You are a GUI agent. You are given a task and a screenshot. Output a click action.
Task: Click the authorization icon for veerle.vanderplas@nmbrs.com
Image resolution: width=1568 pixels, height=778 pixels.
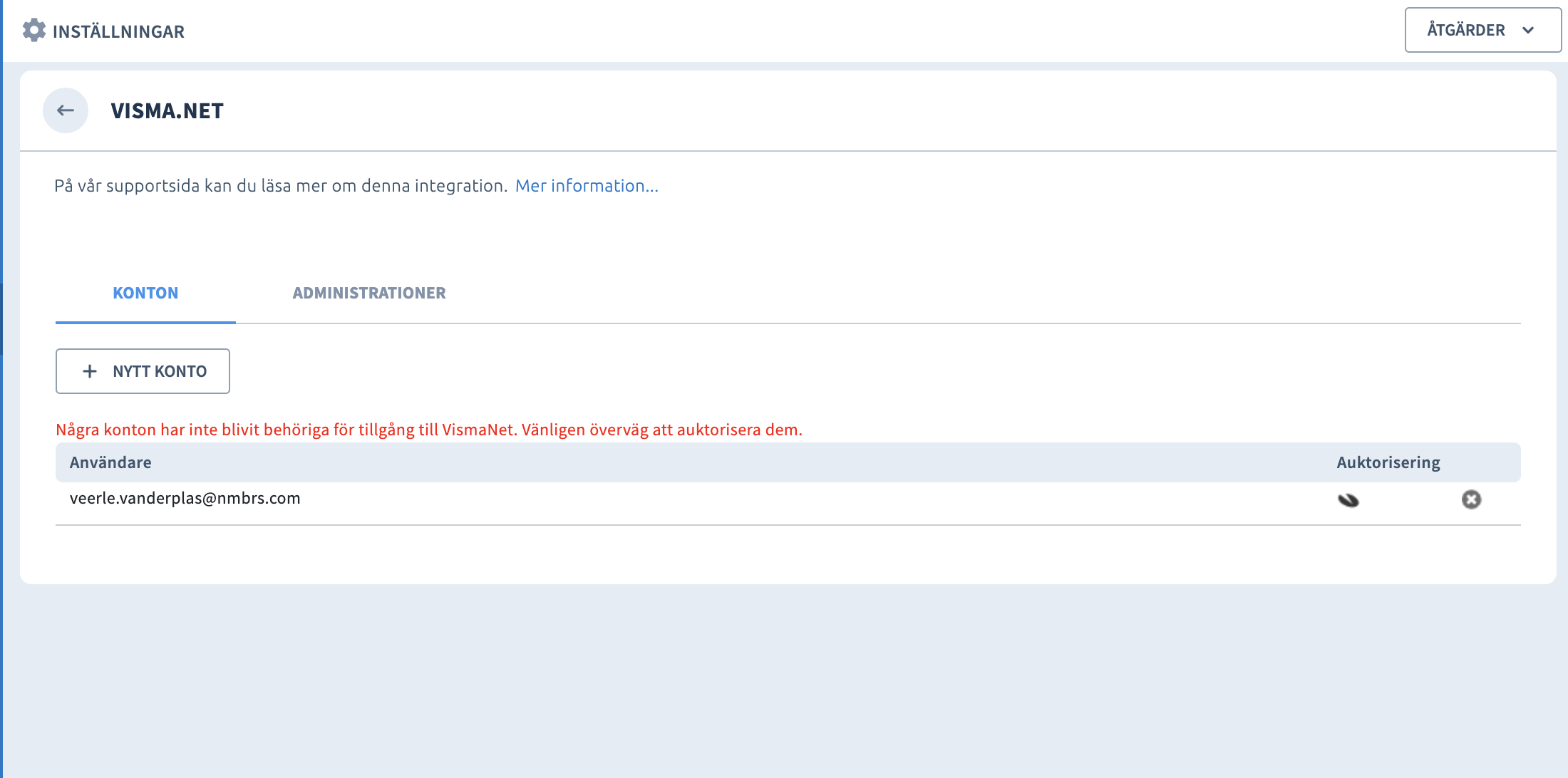point(1348,500)
